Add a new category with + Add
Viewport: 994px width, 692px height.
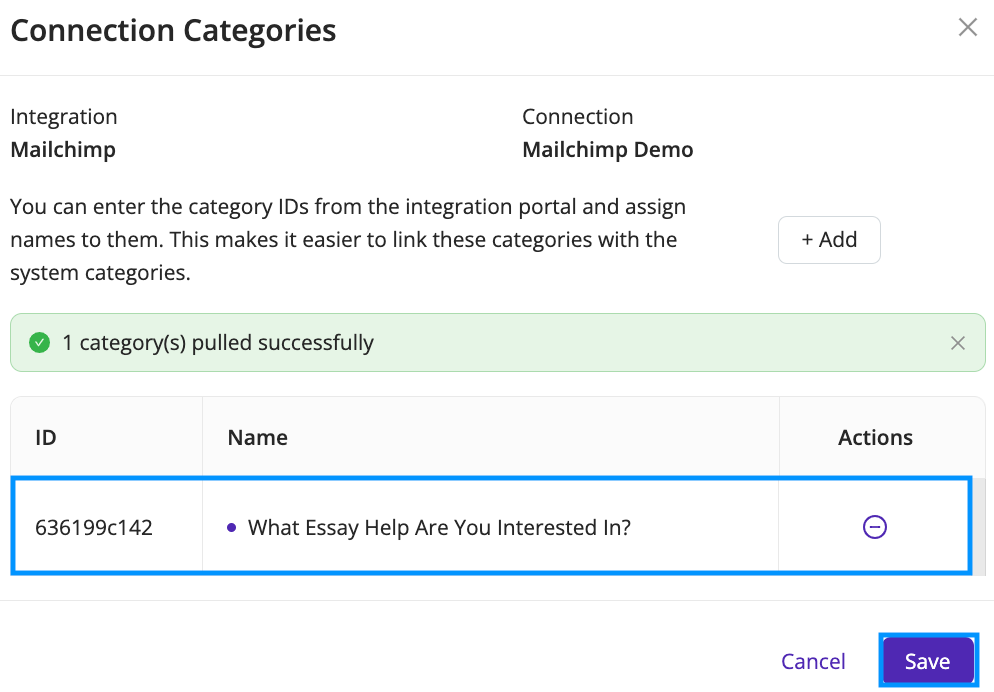(829, 240)
